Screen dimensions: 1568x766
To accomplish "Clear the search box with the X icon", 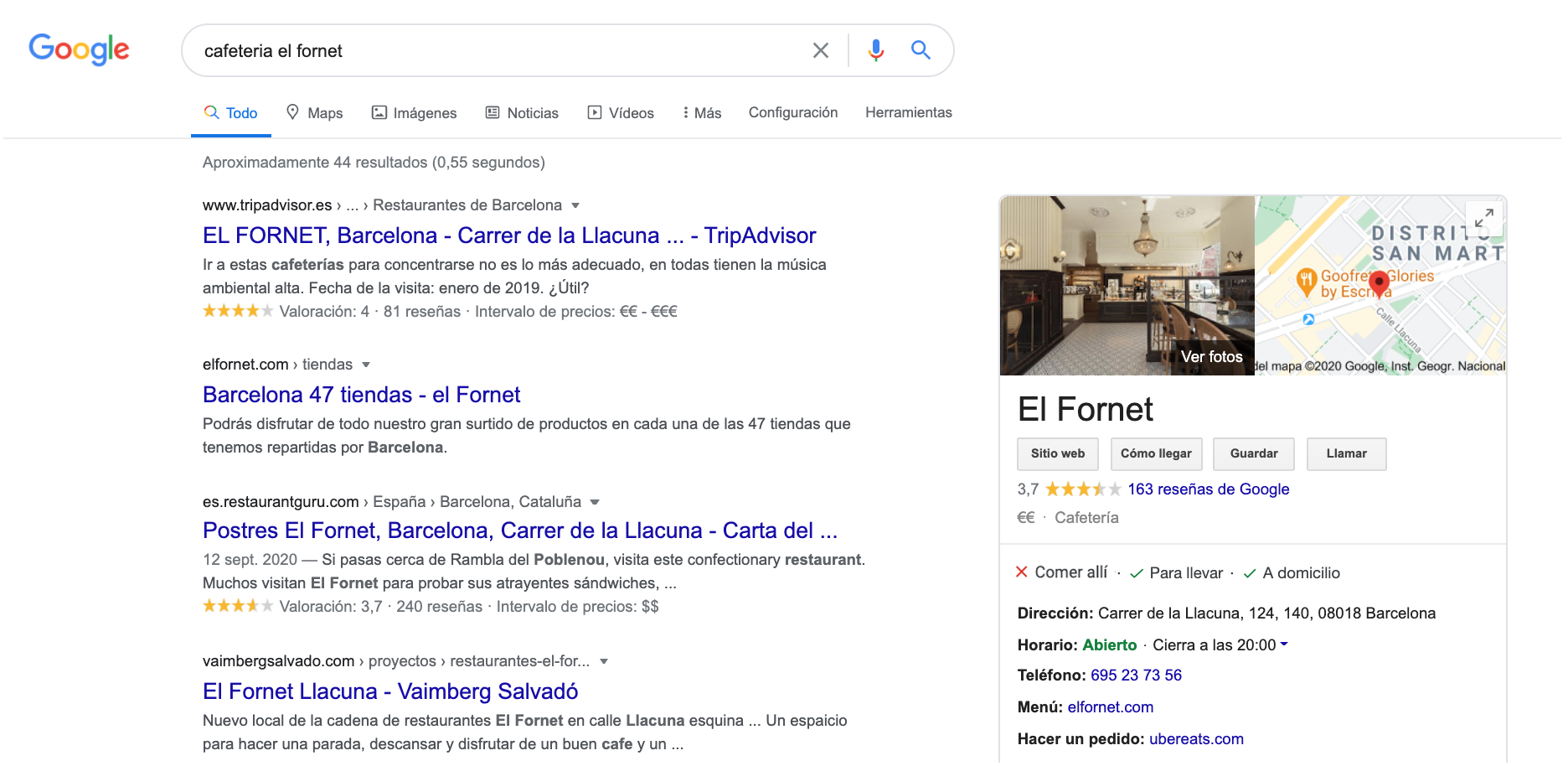I will (821, 50).
